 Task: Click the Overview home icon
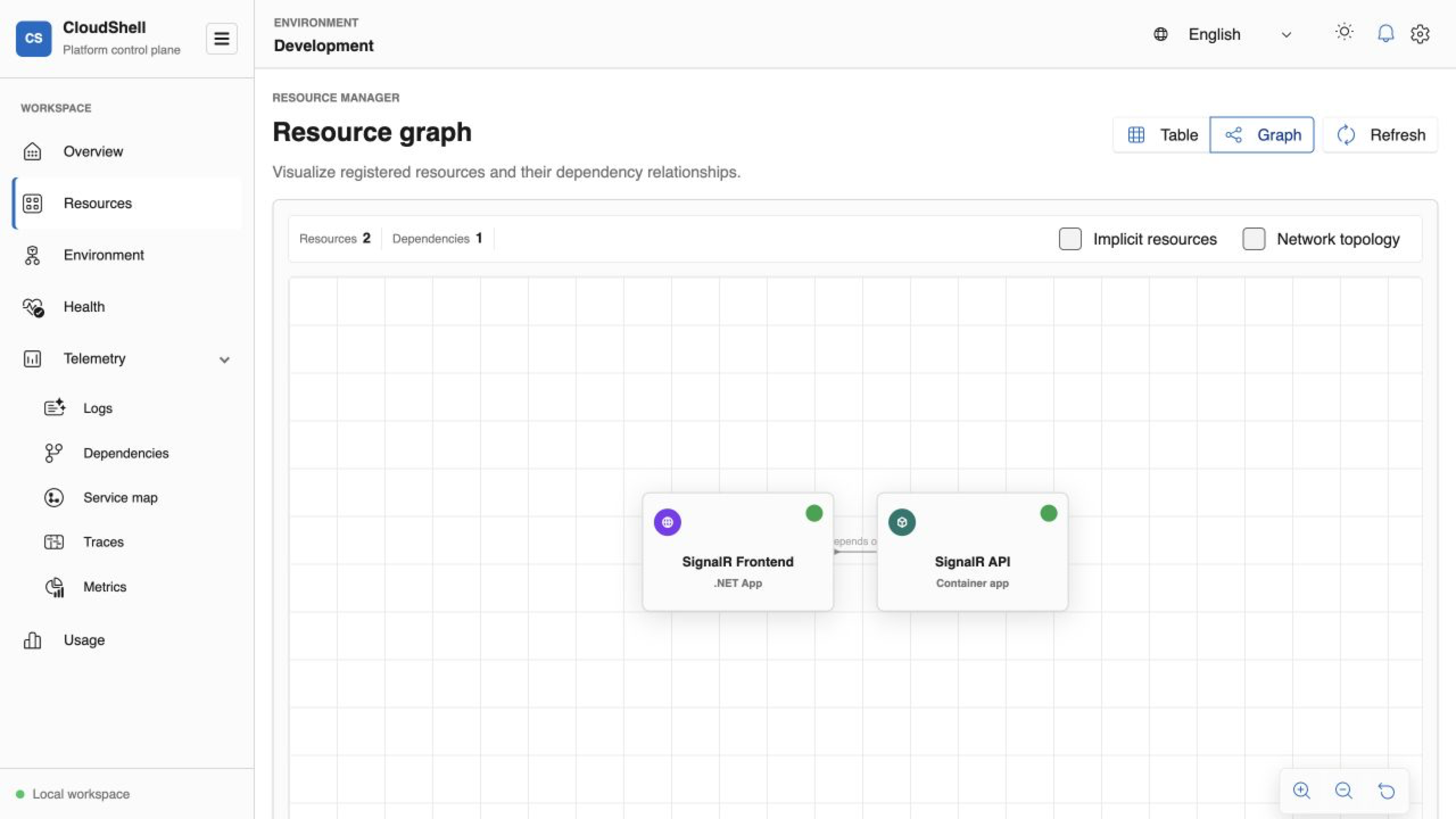tap(32, 151)
